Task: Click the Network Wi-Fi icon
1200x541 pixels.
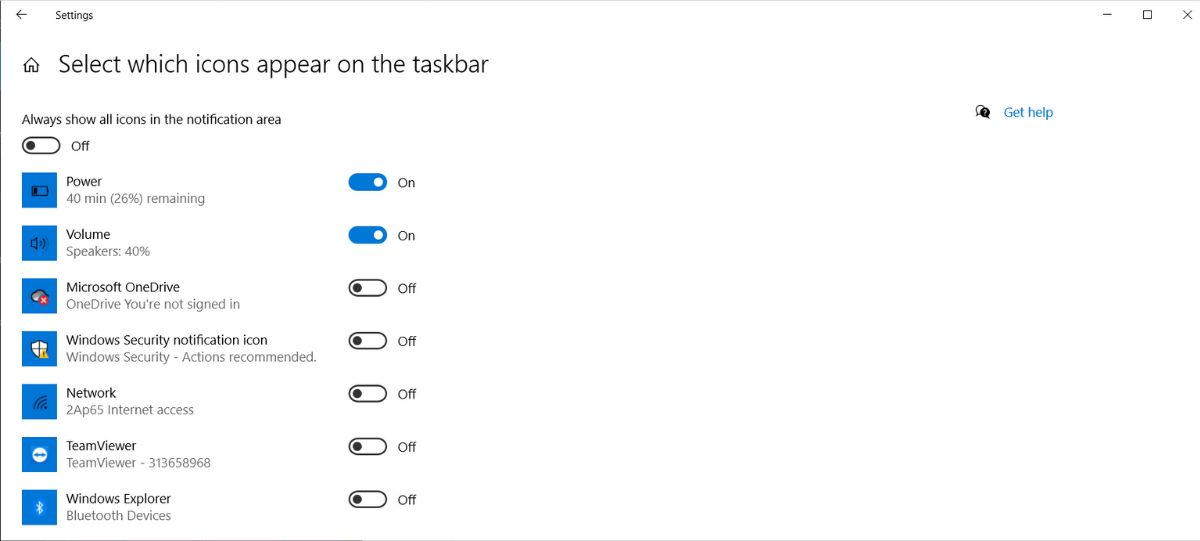Action: pos(40,402)
